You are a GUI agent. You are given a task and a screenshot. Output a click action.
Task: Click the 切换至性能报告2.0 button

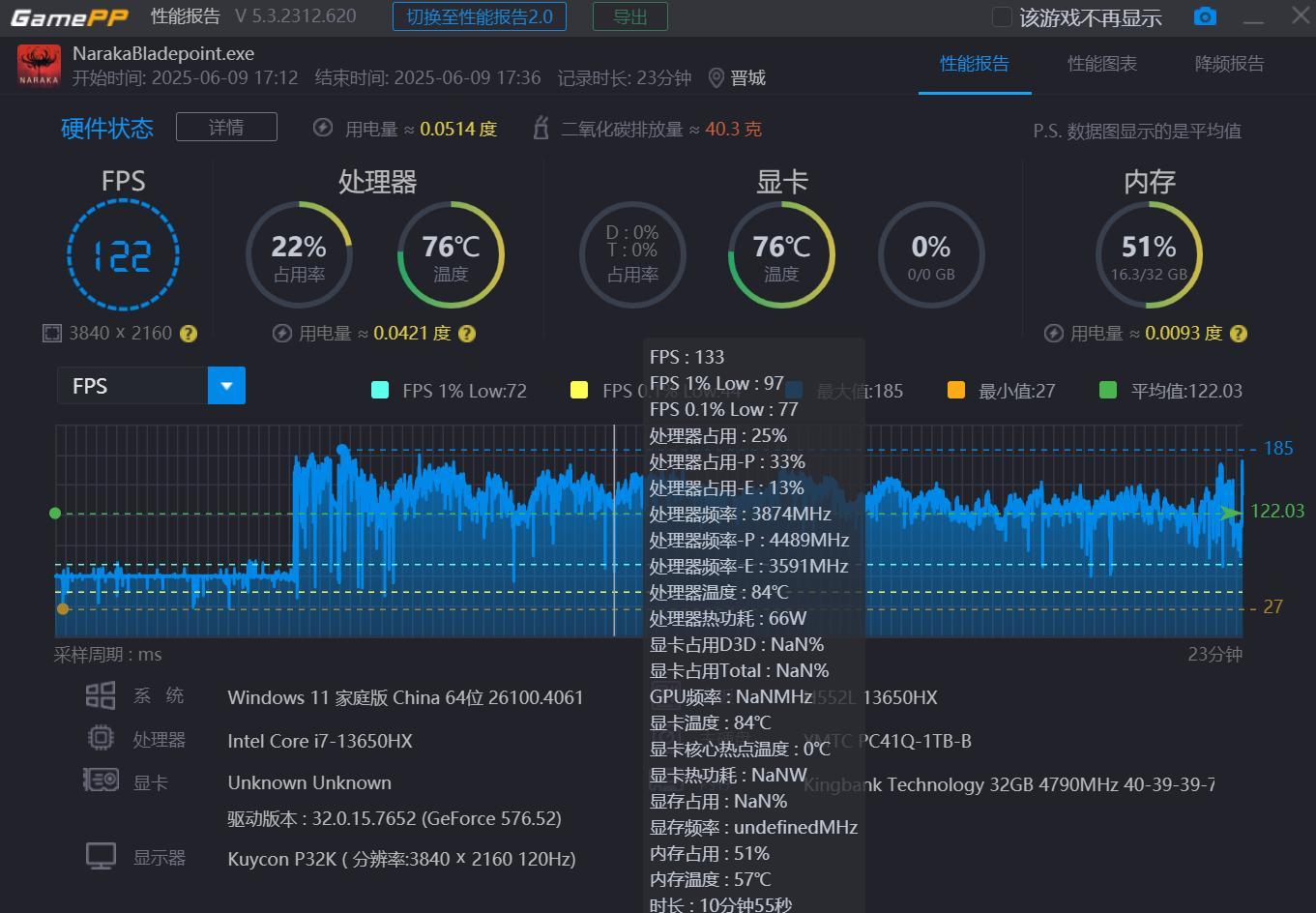tap(480, 16)
